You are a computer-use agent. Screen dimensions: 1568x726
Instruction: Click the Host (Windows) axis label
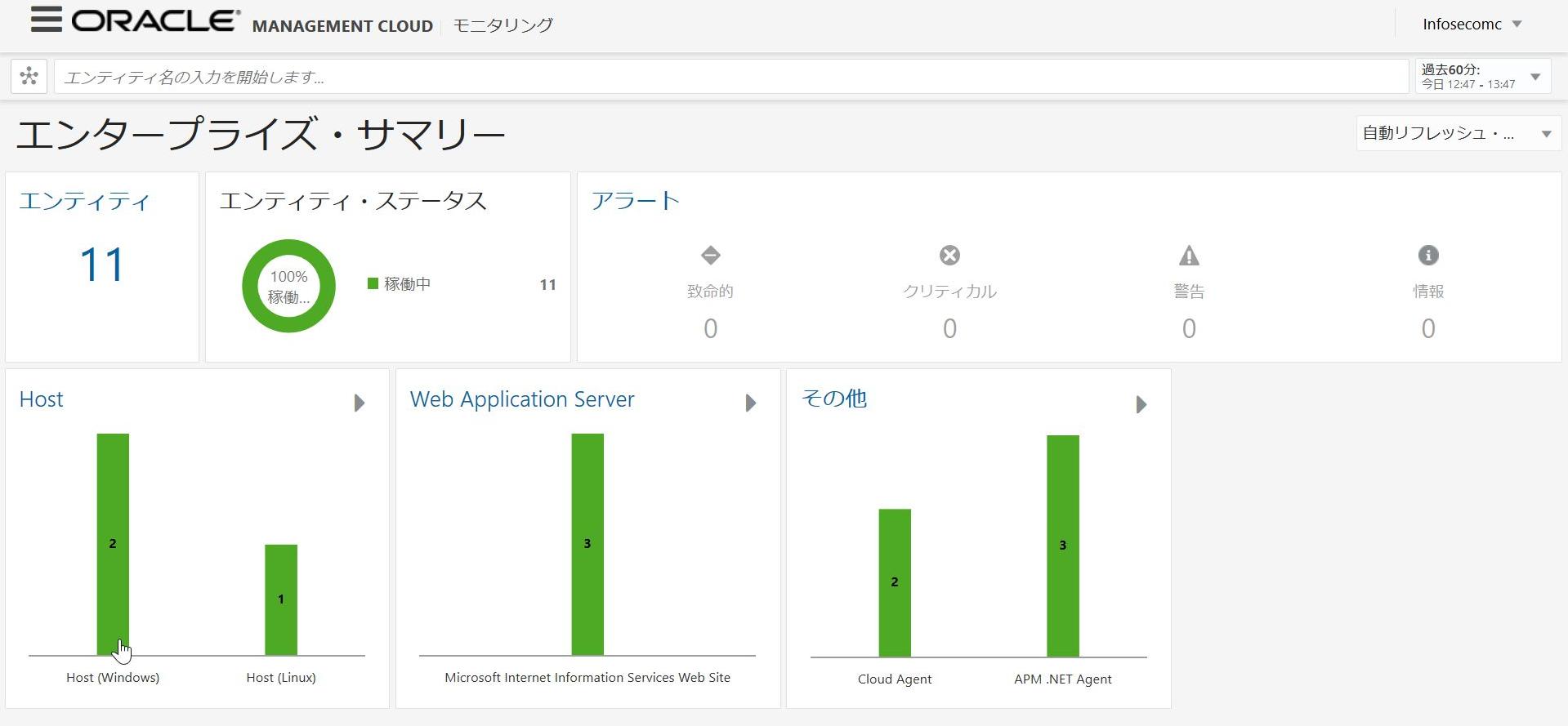(x=113, y=678)
